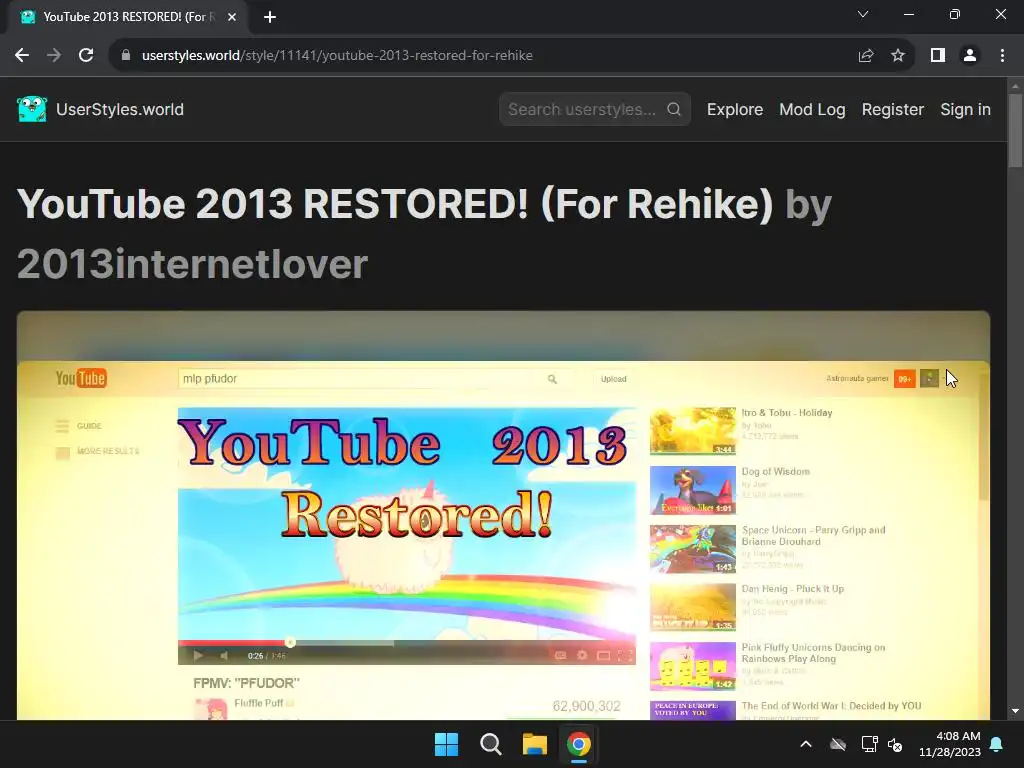Open the Windows Start menu

click(447, 744)
